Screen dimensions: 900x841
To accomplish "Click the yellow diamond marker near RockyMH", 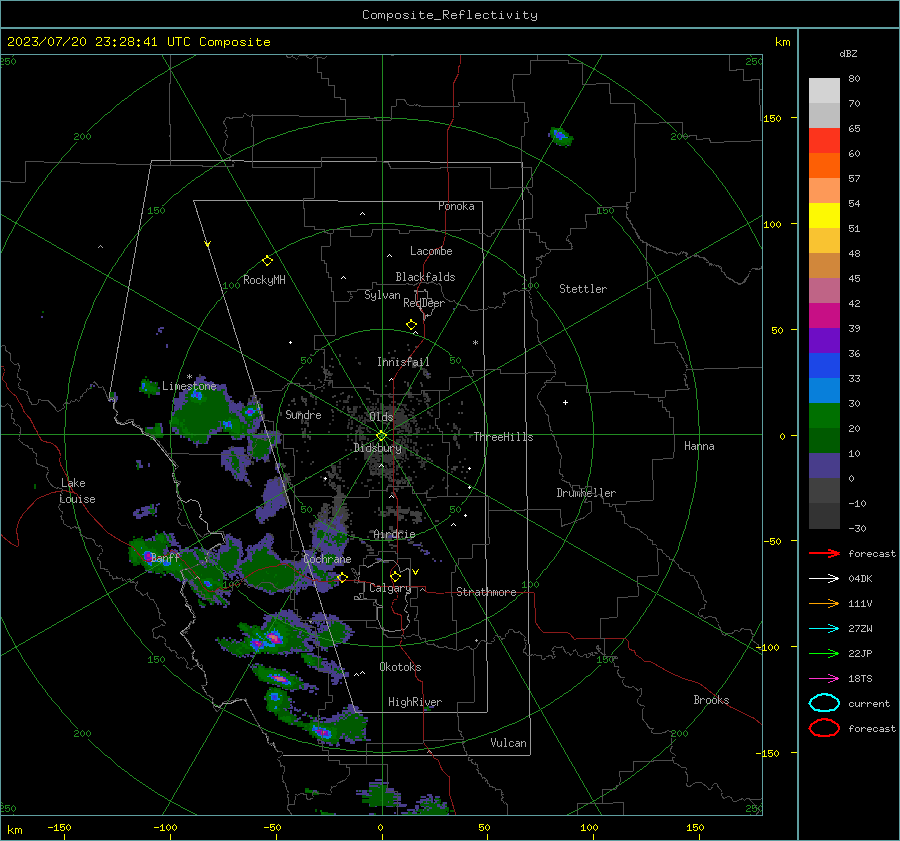I will click(x=267, y=261).
